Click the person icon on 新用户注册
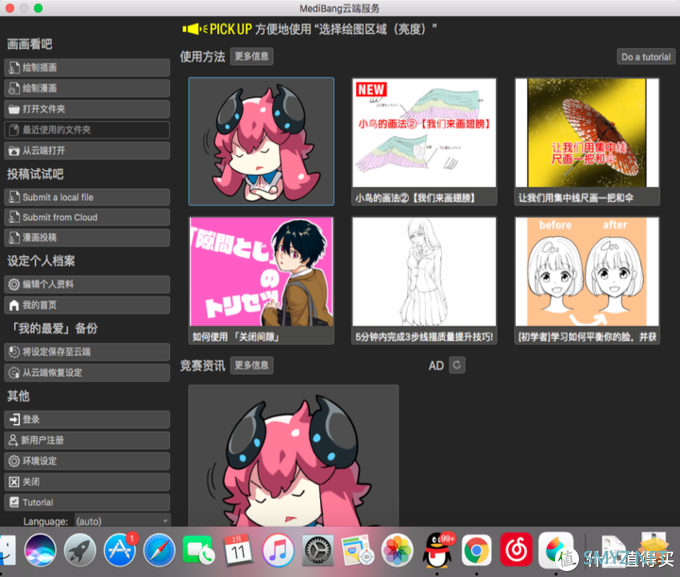The image size is (680, 577). (x=13, y=440)
